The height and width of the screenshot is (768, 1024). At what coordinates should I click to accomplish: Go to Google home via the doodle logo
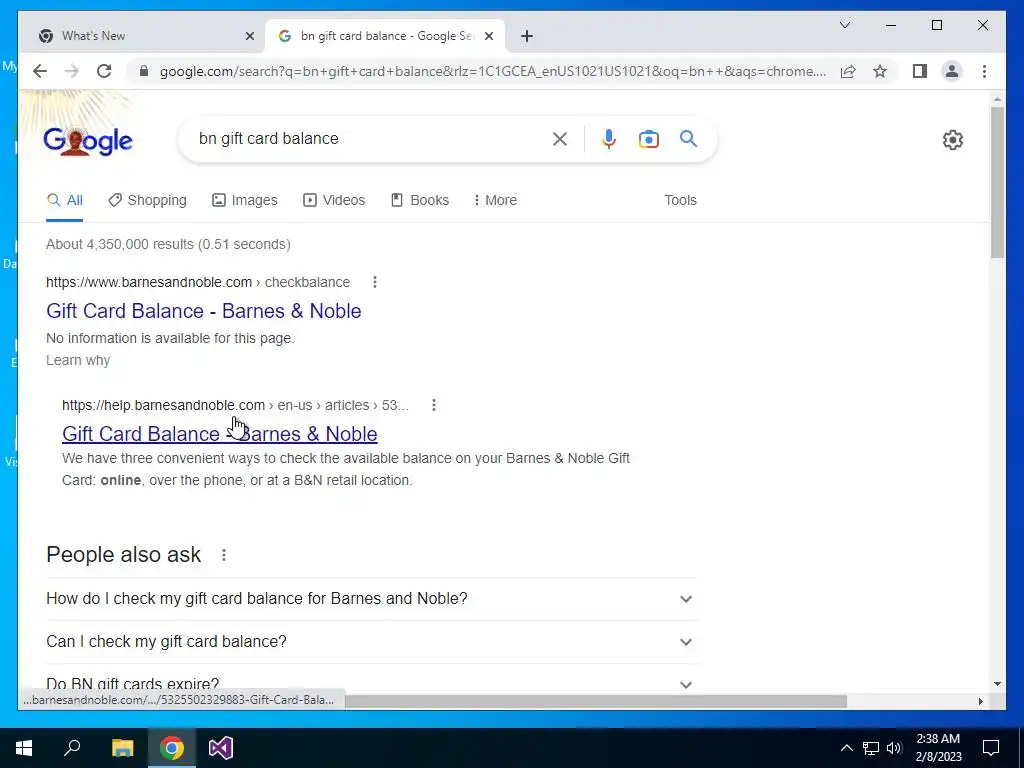tap(88, 141)
